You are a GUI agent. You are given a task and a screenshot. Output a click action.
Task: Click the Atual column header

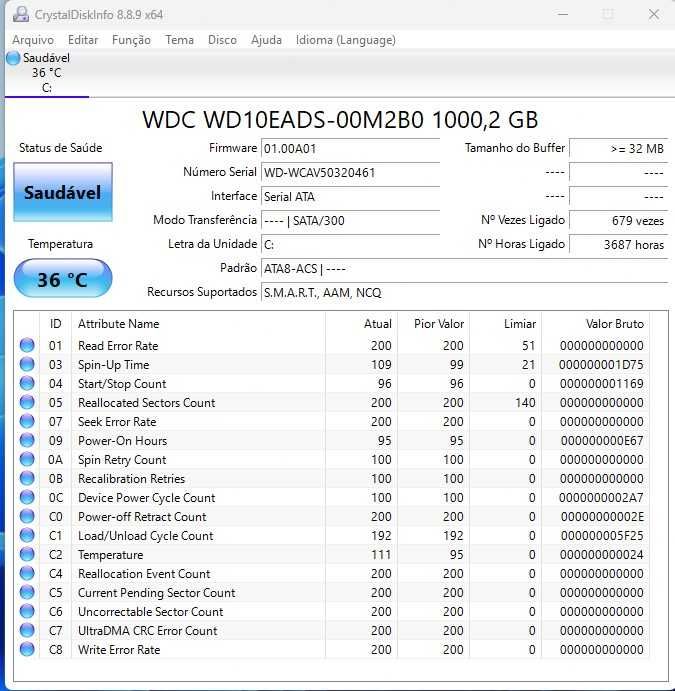click(x=362, y=324)
